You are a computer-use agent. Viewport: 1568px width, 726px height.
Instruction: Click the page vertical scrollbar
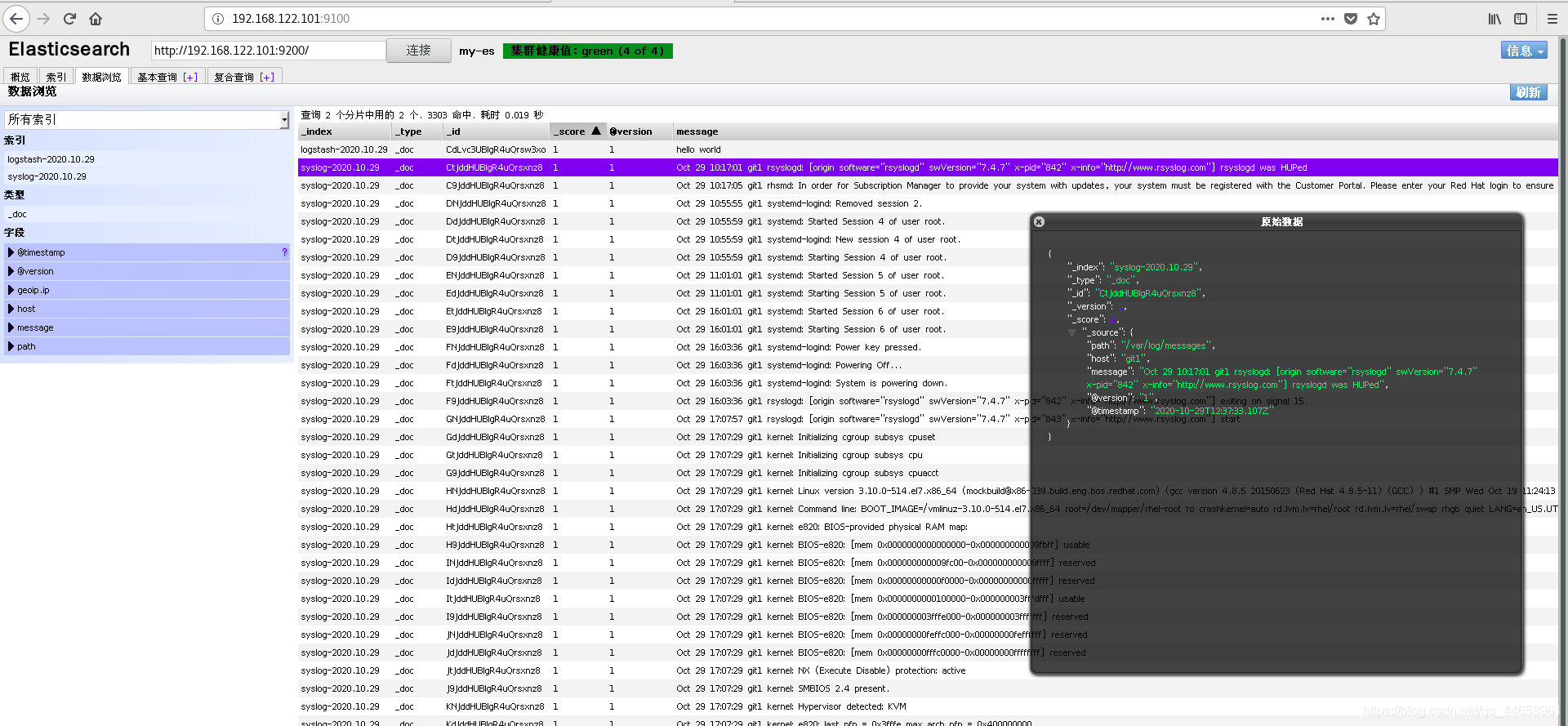pos(1563,381)
